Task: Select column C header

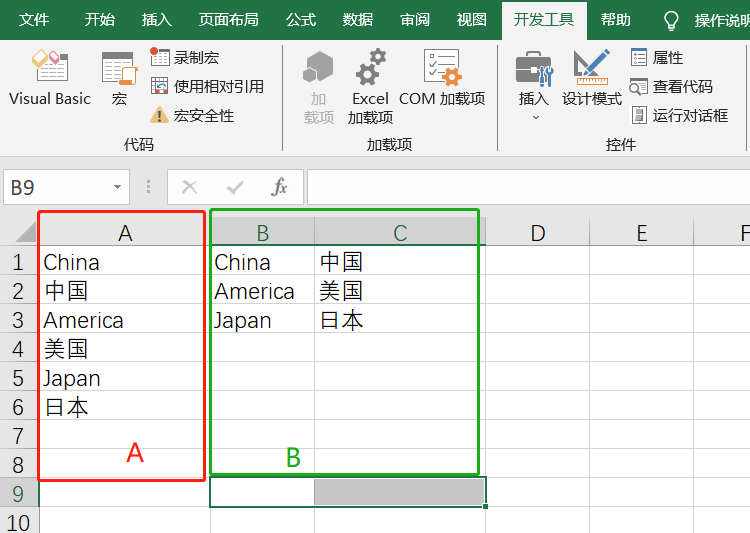Action: 400,233
